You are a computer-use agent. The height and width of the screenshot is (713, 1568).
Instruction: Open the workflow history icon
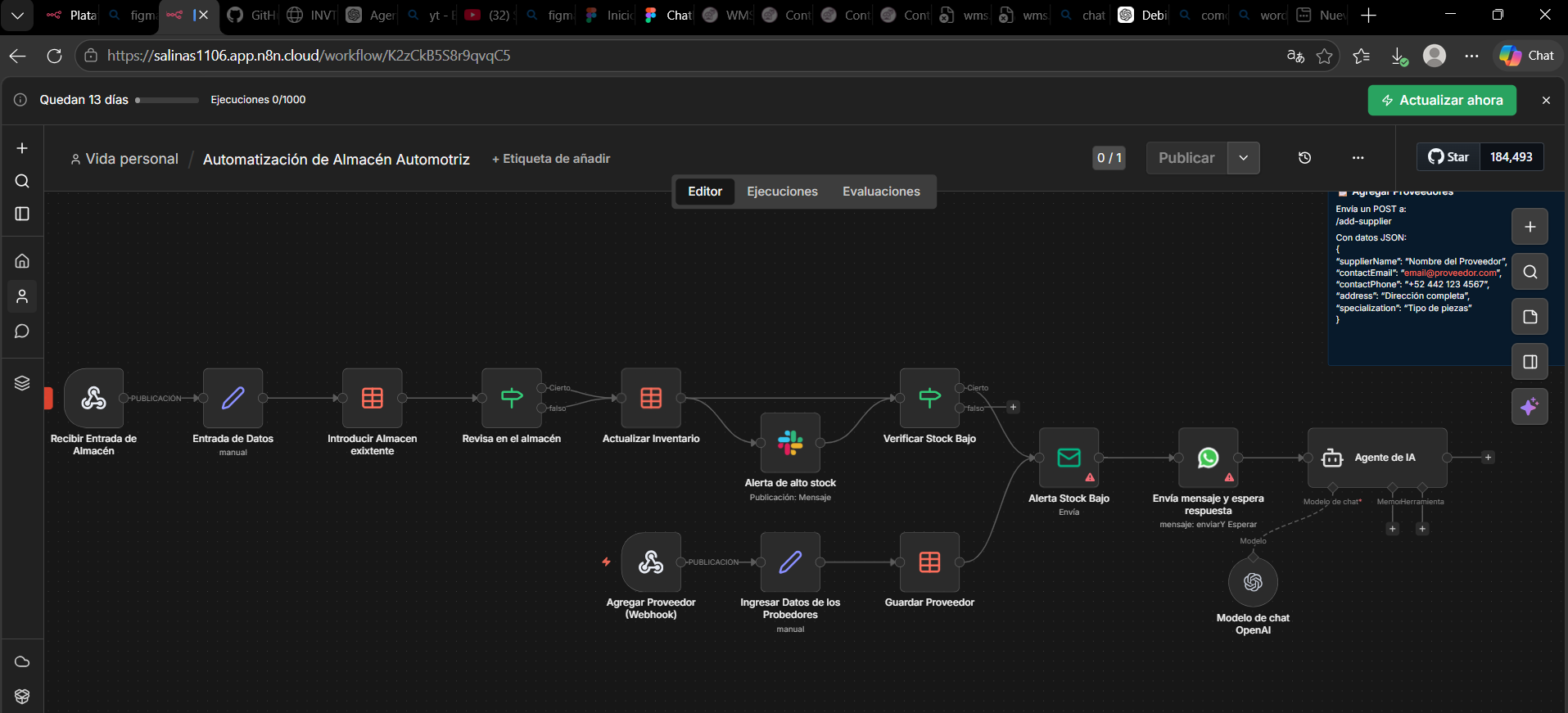[x=1305, y=158]
